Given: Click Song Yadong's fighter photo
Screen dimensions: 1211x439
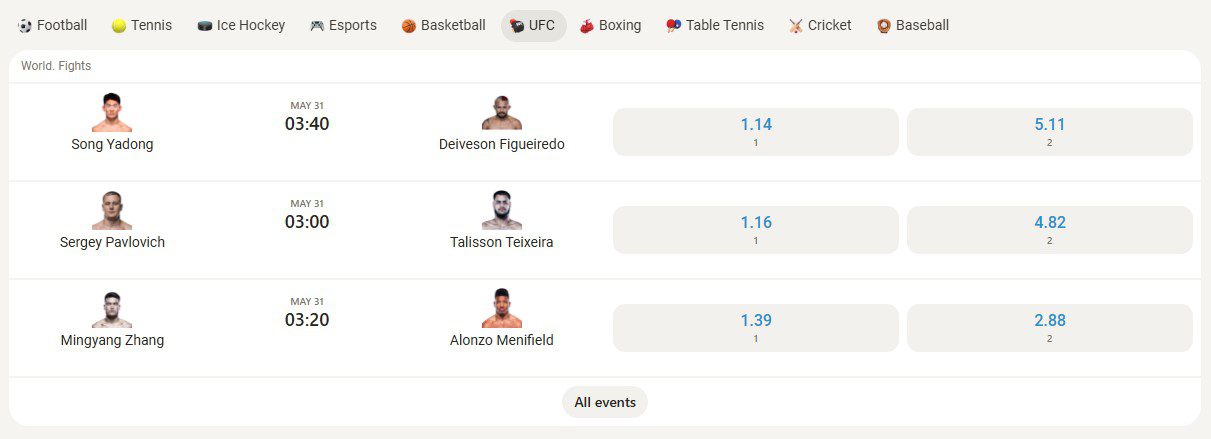Looking at the screenshot, I should [112, 112].
